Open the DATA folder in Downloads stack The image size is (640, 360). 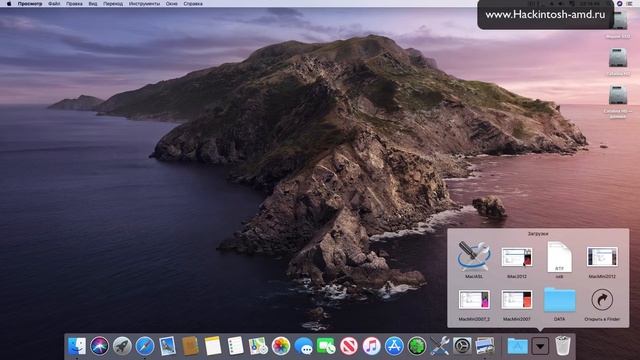tap(560, 300)
